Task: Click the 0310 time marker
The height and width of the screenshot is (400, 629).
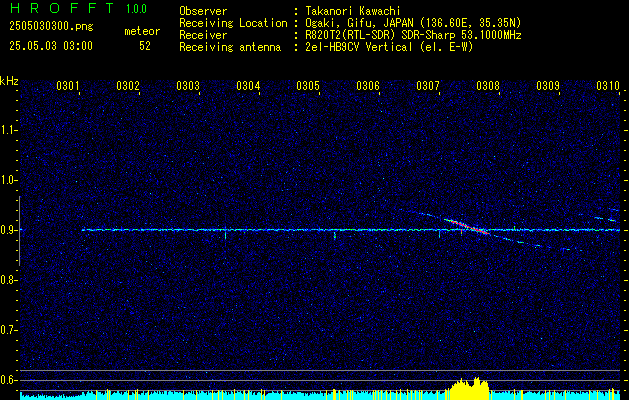Action: pyautogui.click(x=608, y=86)
